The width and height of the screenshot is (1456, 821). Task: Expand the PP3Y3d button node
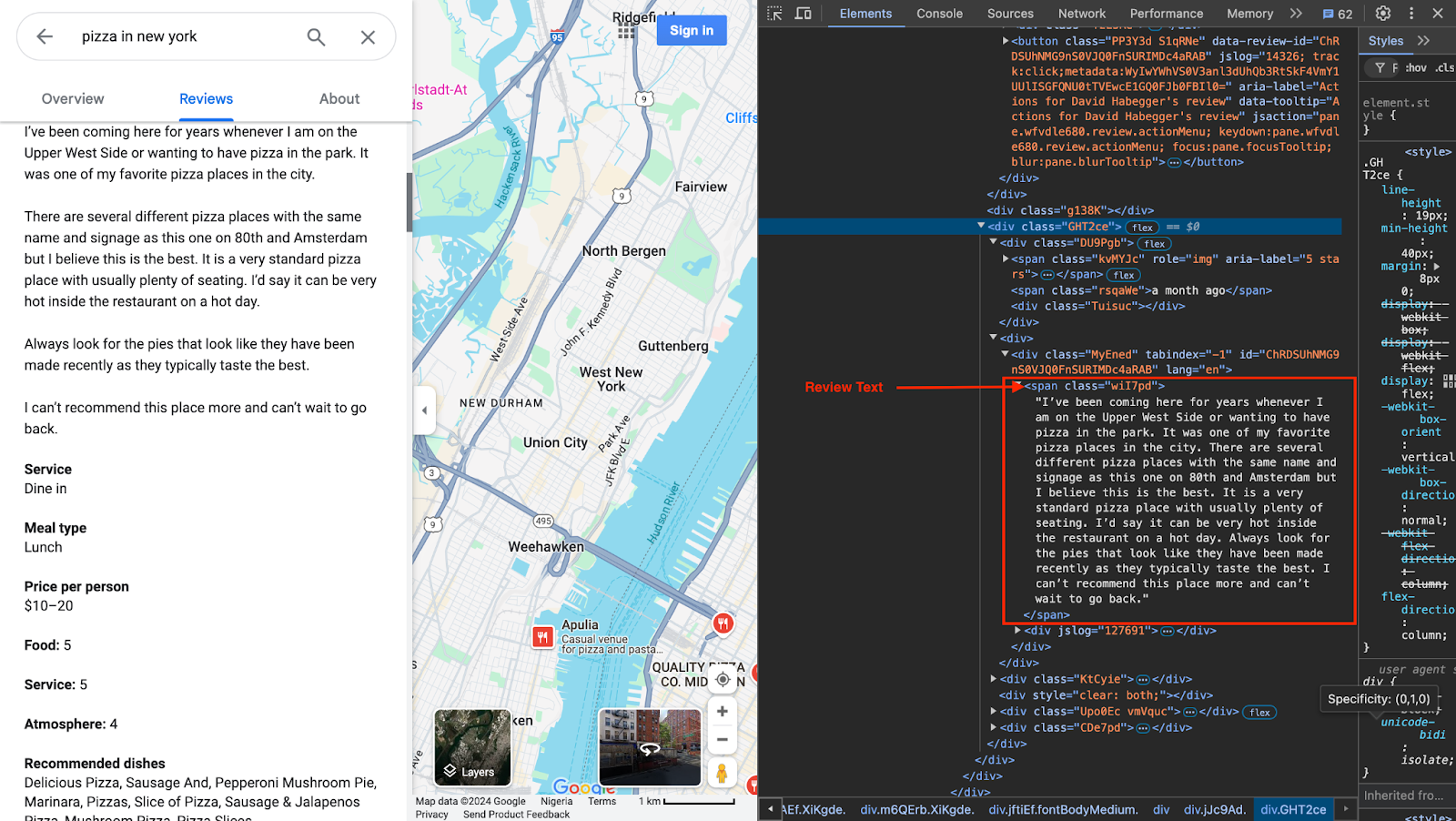1006,41
